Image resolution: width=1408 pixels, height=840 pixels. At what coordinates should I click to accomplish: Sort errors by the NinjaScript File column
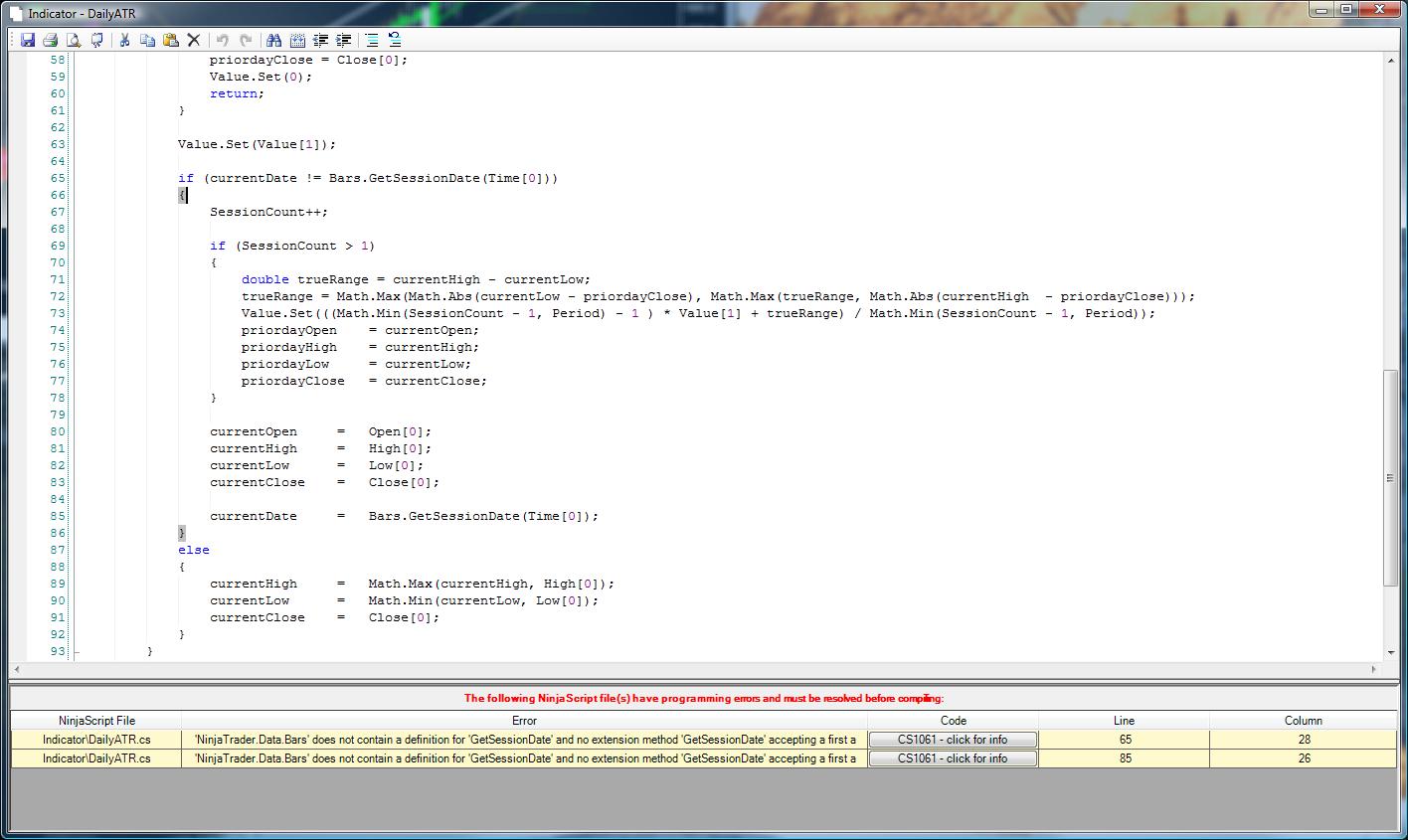pyautogui.click(x=96, y=721)
